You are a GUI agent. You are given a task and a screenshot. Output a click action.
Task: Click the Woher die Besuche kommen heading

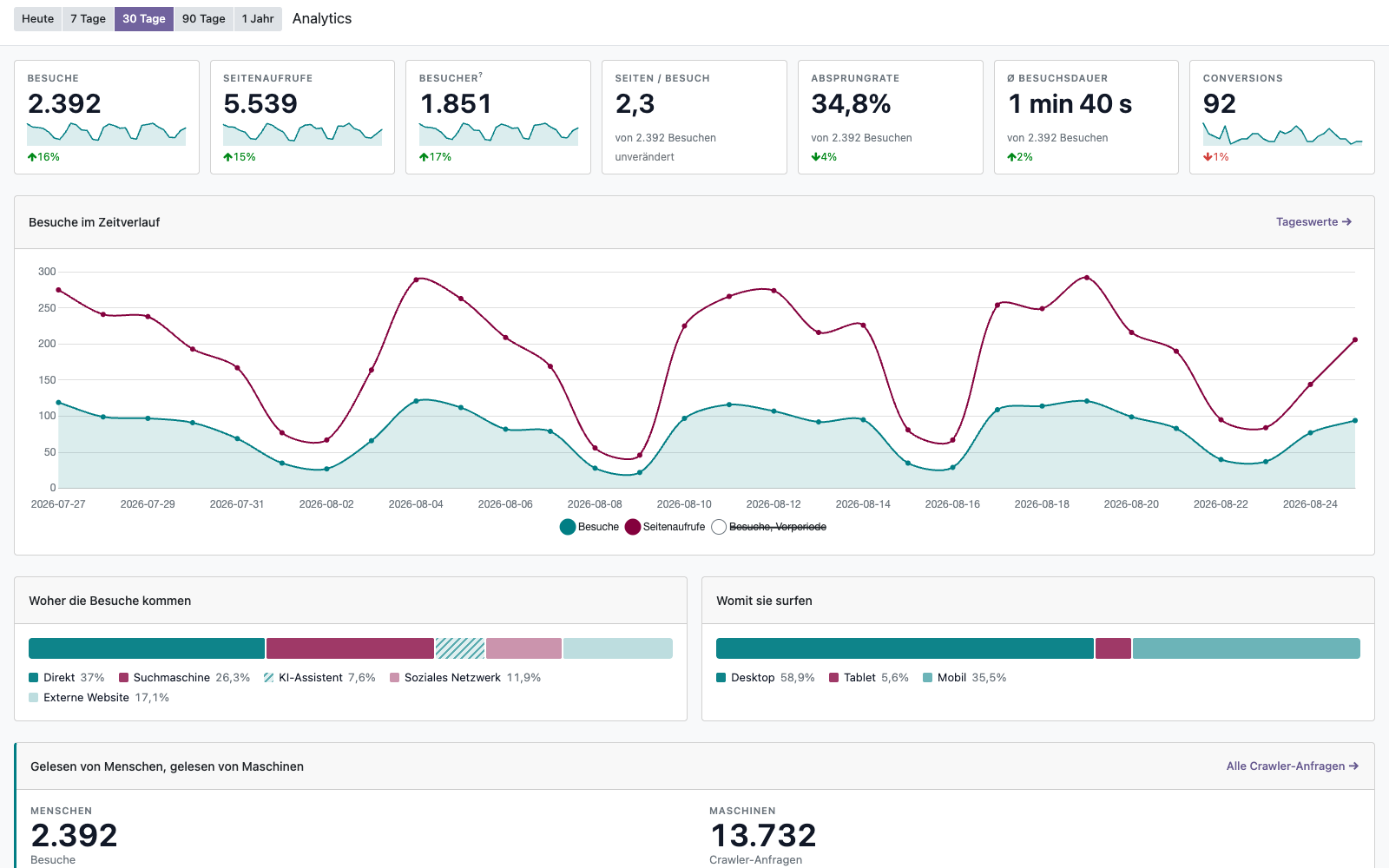(110, 601)
